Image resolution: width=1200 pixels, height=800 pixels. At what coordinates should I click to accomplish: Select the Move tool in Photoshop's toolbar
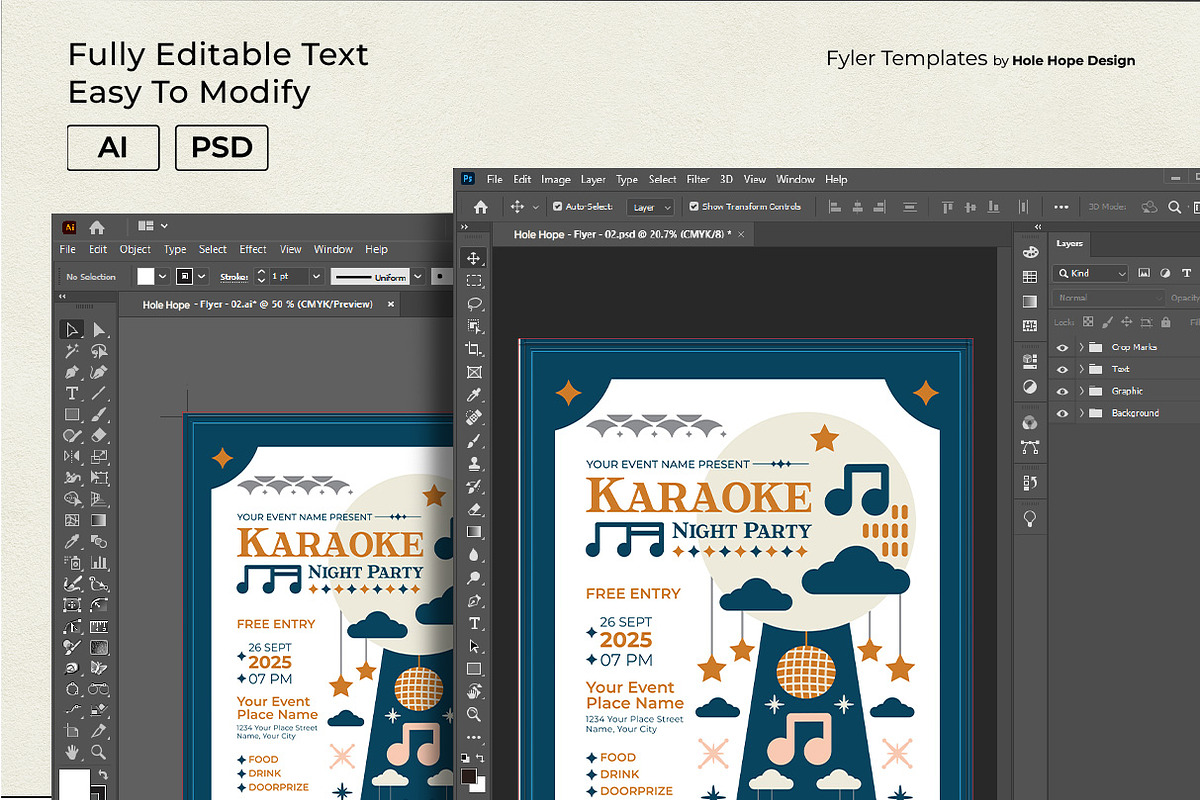pyautogui.click(x=474, y=258)
